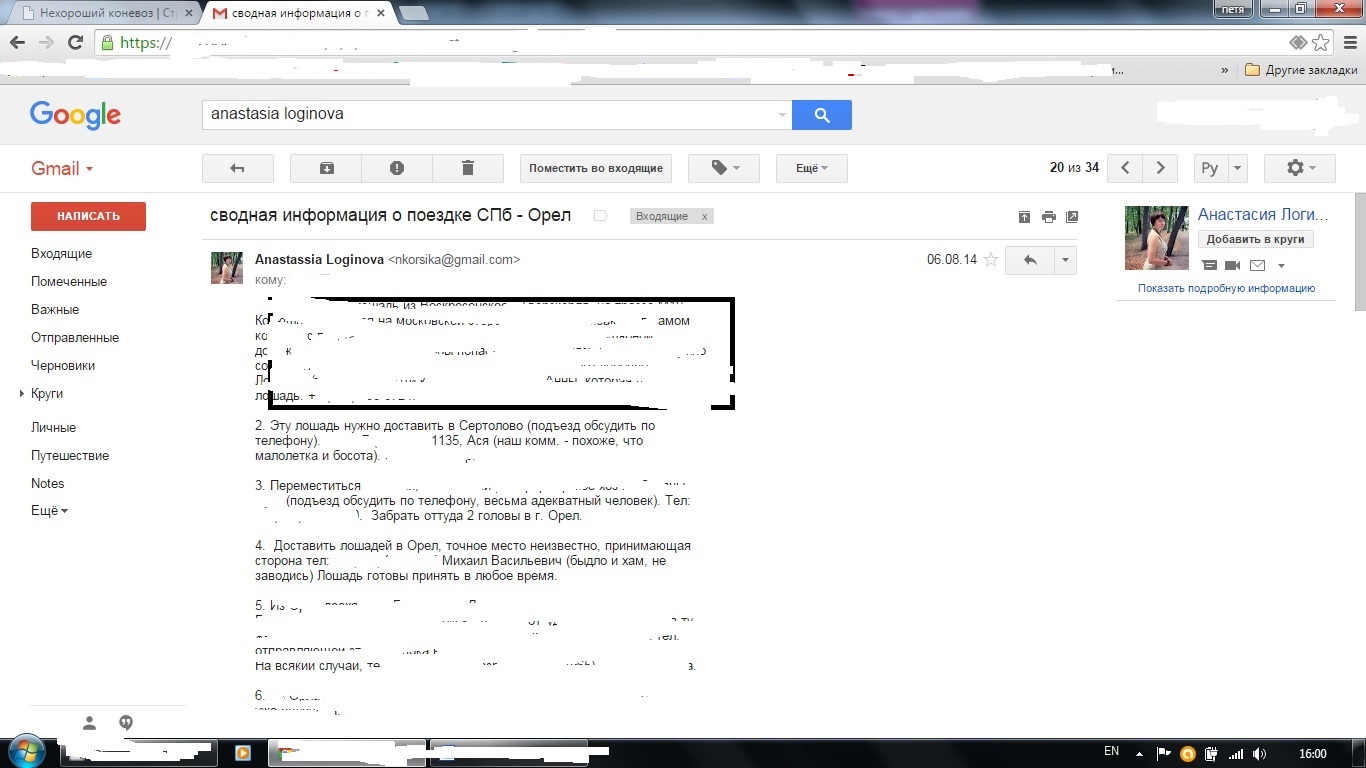This screenshot has height=768, width=1366.
Task: Click the blue search magnifier button
Action: pyautogui.click(x=821, y=115)
